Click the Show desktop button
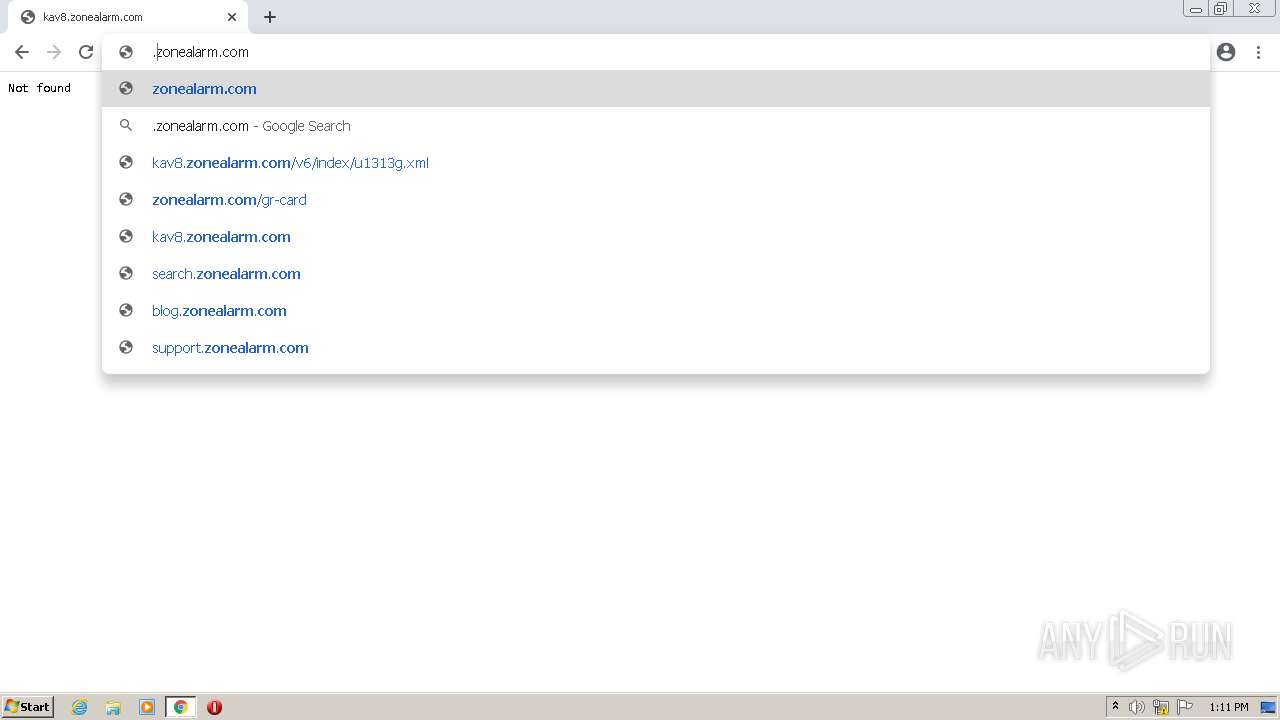 coord(1269,707)
